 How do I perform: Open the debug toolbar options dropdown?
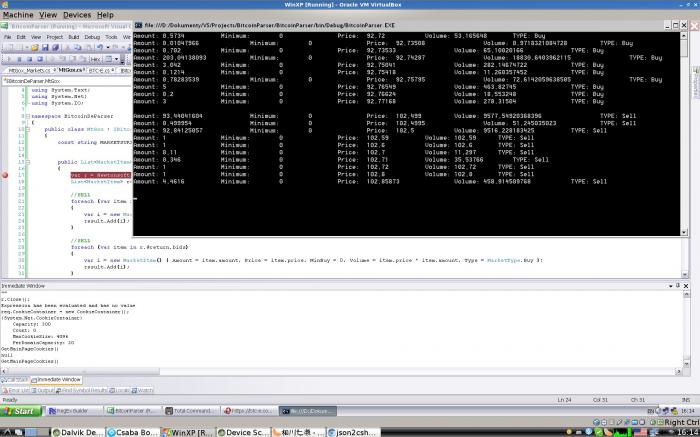123,61
